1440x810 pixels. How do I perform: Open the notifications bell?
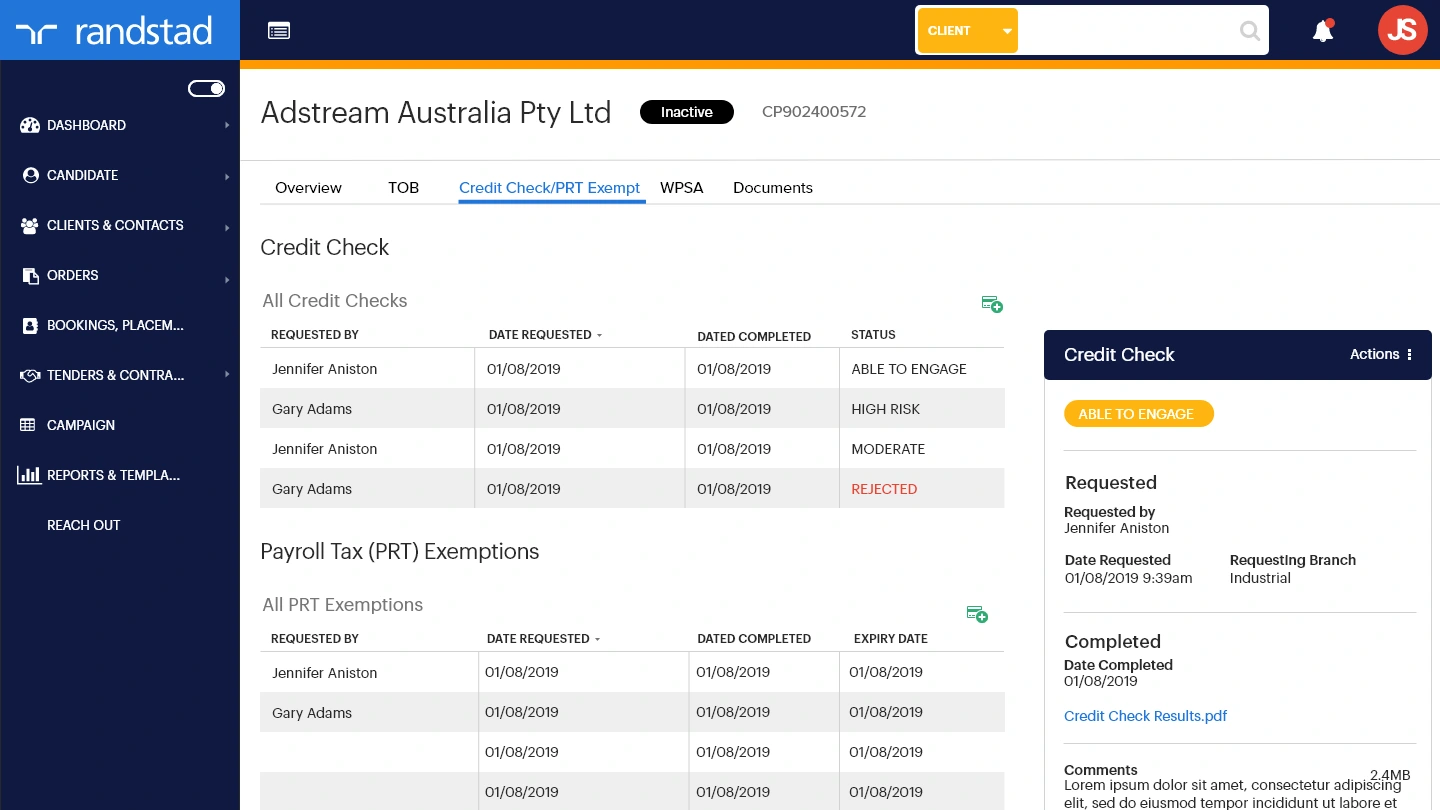pos(1323,30)
